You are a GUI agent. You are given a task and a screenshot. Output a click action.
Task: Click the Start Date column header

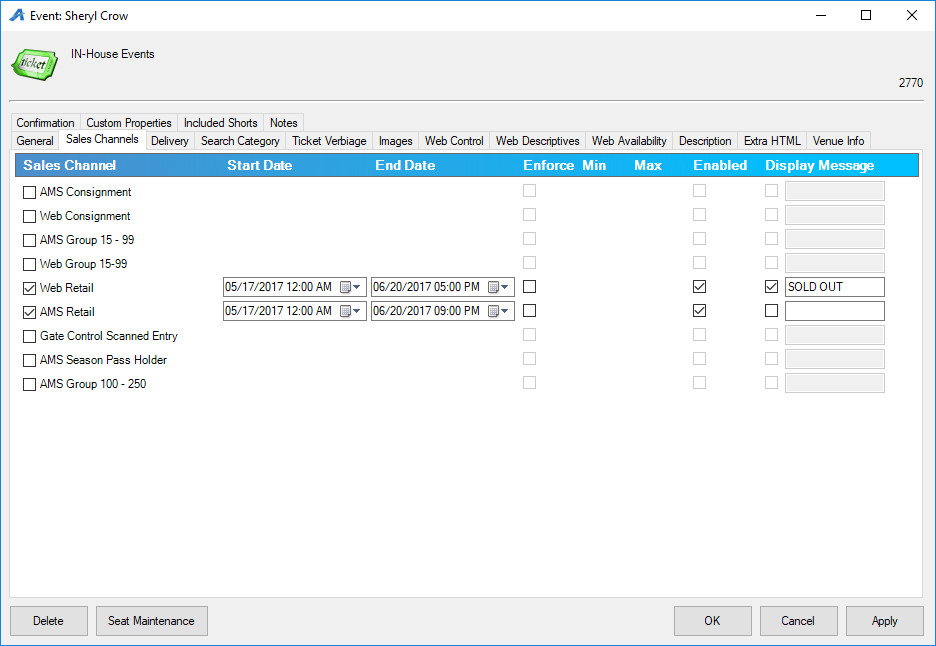pos(260,165)
